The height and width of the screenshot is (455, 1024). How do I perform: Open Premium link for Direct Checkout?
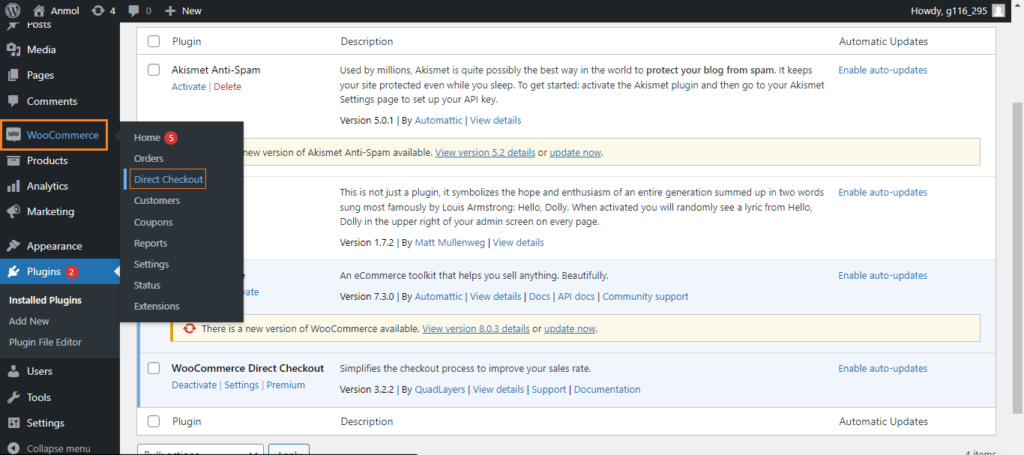[285, 385]
